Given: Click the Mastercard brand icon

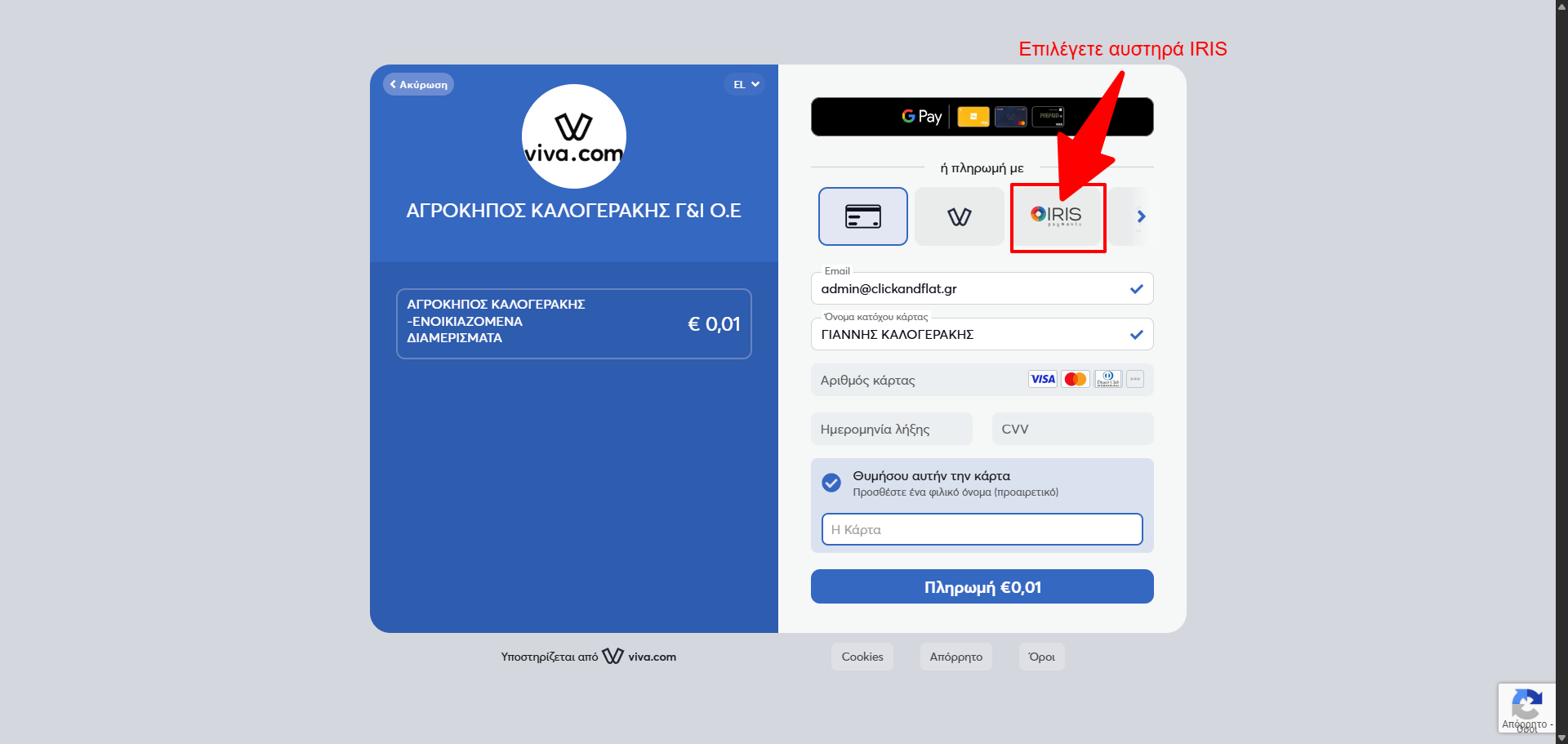Looking at the screenshot, I should [1075, 379].
